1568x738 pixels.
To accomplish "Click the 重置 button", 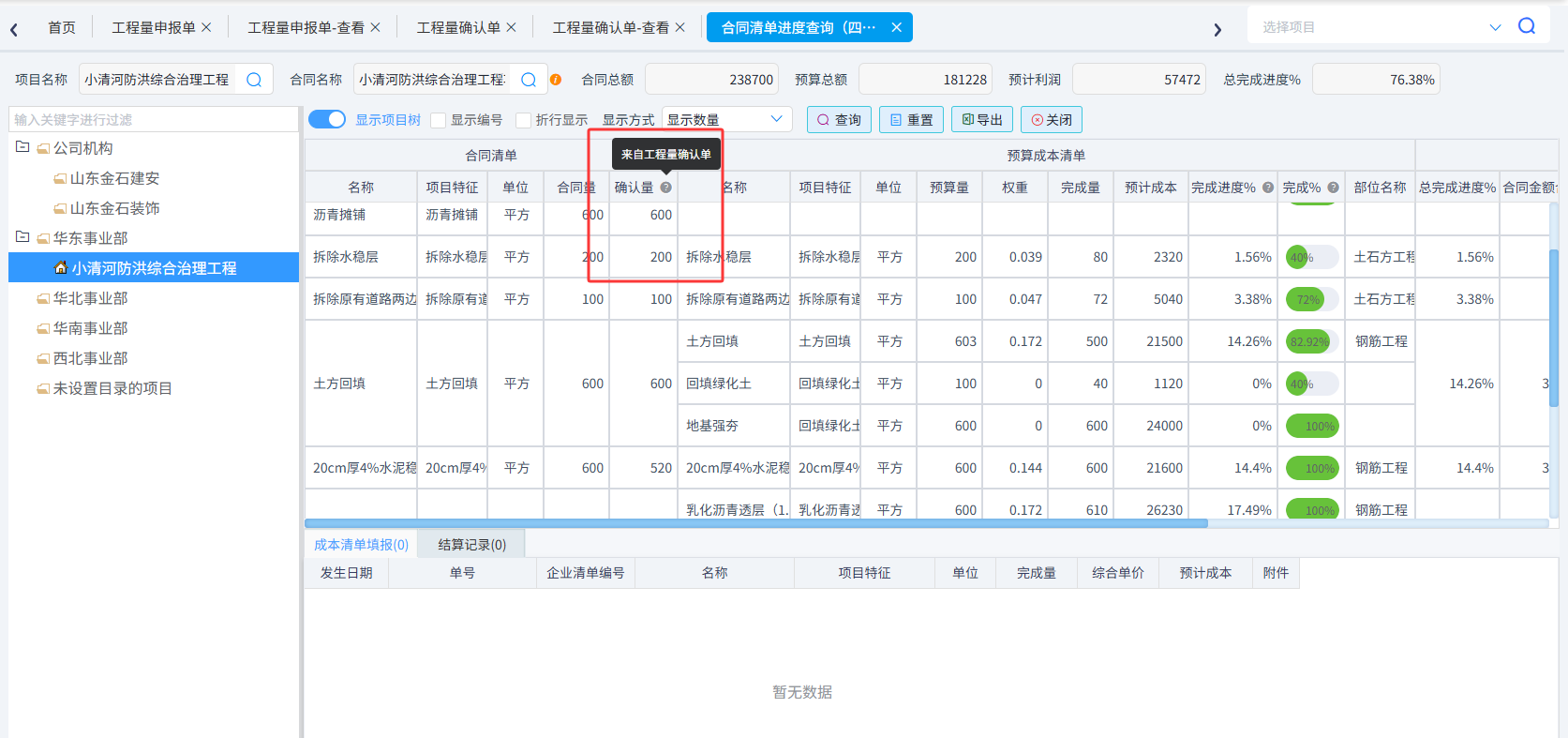I will pyautogui.click(x=911, y=119).
